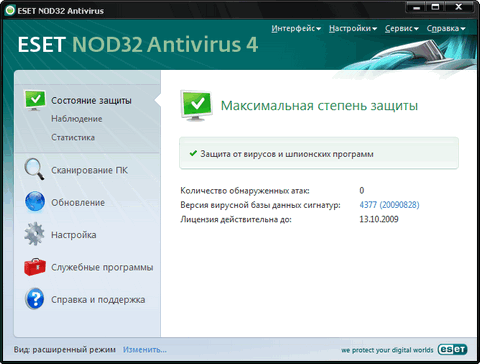Expand the Справка top menu
Image resolution: width=480 pixels, height=364 pixels.
click(x=446, y=29)
